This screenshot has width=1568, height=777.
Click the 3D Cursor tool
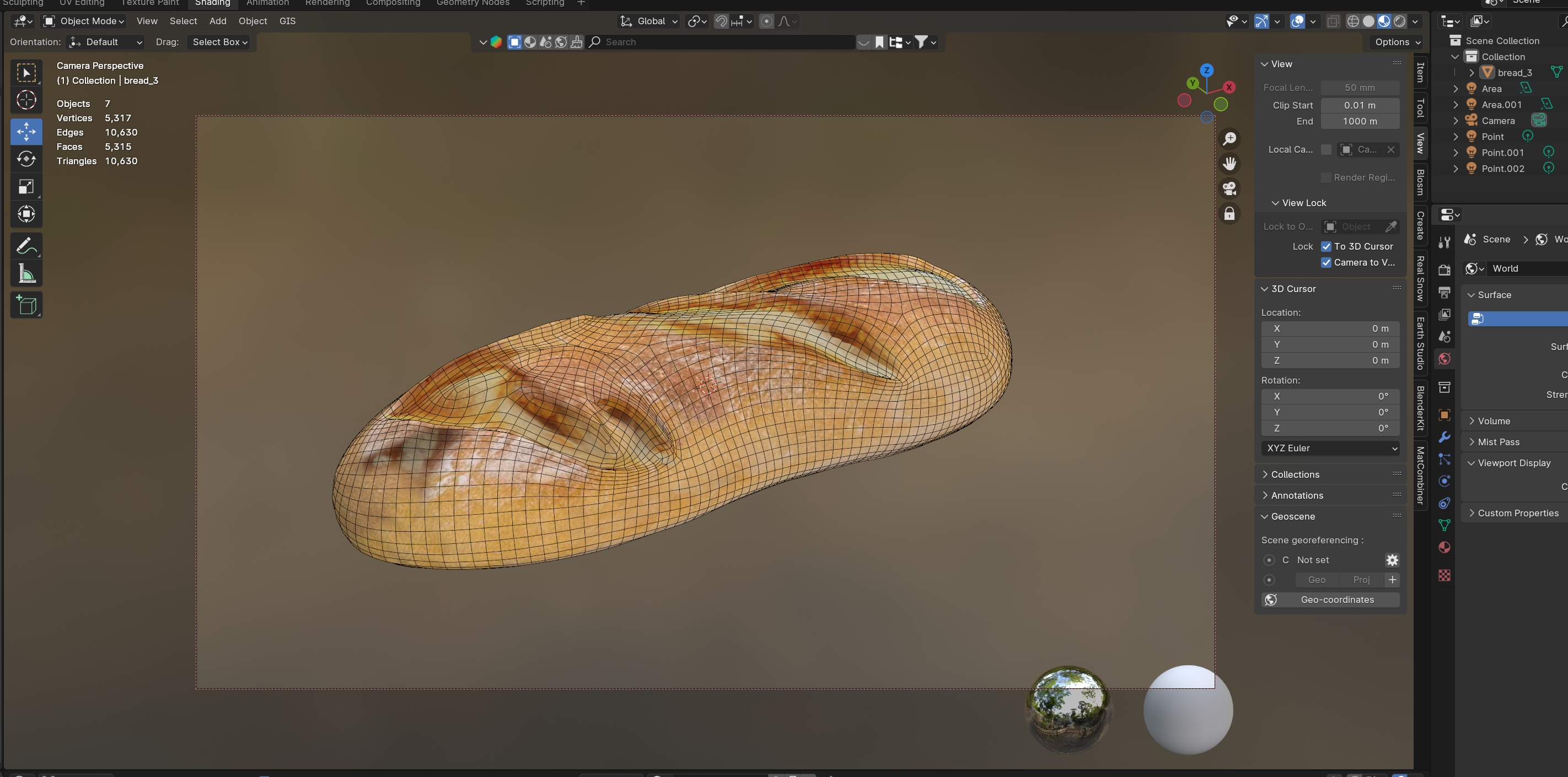pyautogui.click(x=26, y=100)
